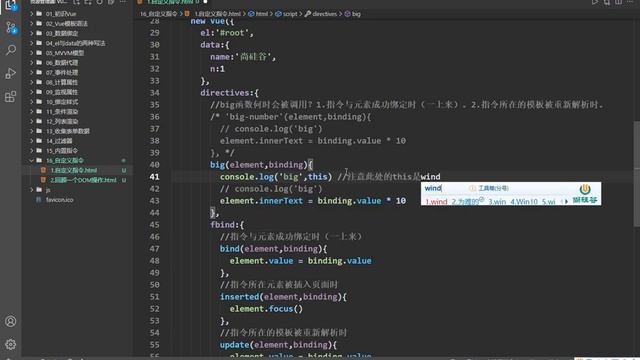Expand the 13_收集表单数据 folder chevron
Viewport: 640px width, 360px height.
[x=31, y=131]
